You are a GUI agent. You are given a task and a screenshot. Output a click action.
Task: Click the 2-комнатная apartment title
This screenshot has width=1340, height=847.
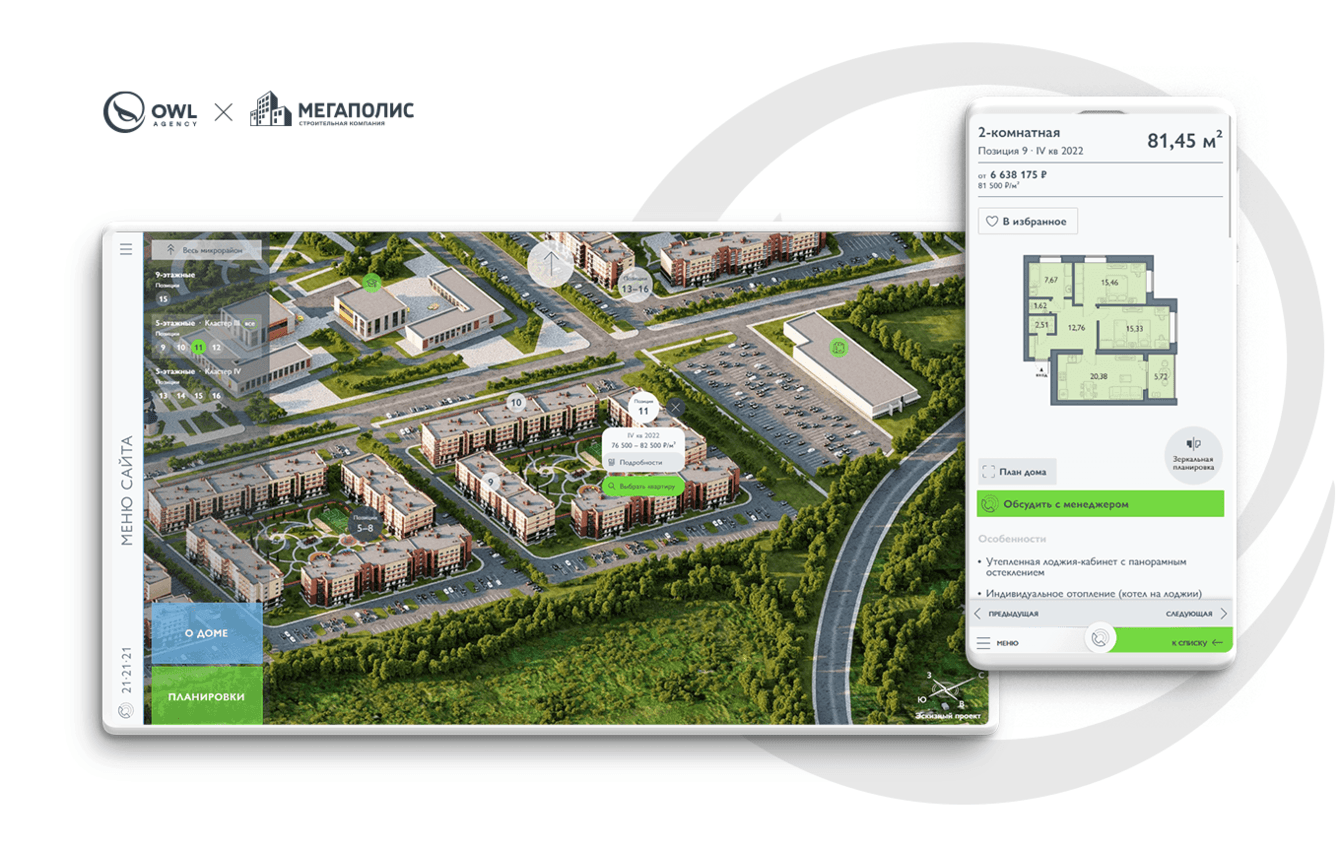(1019, 133)
